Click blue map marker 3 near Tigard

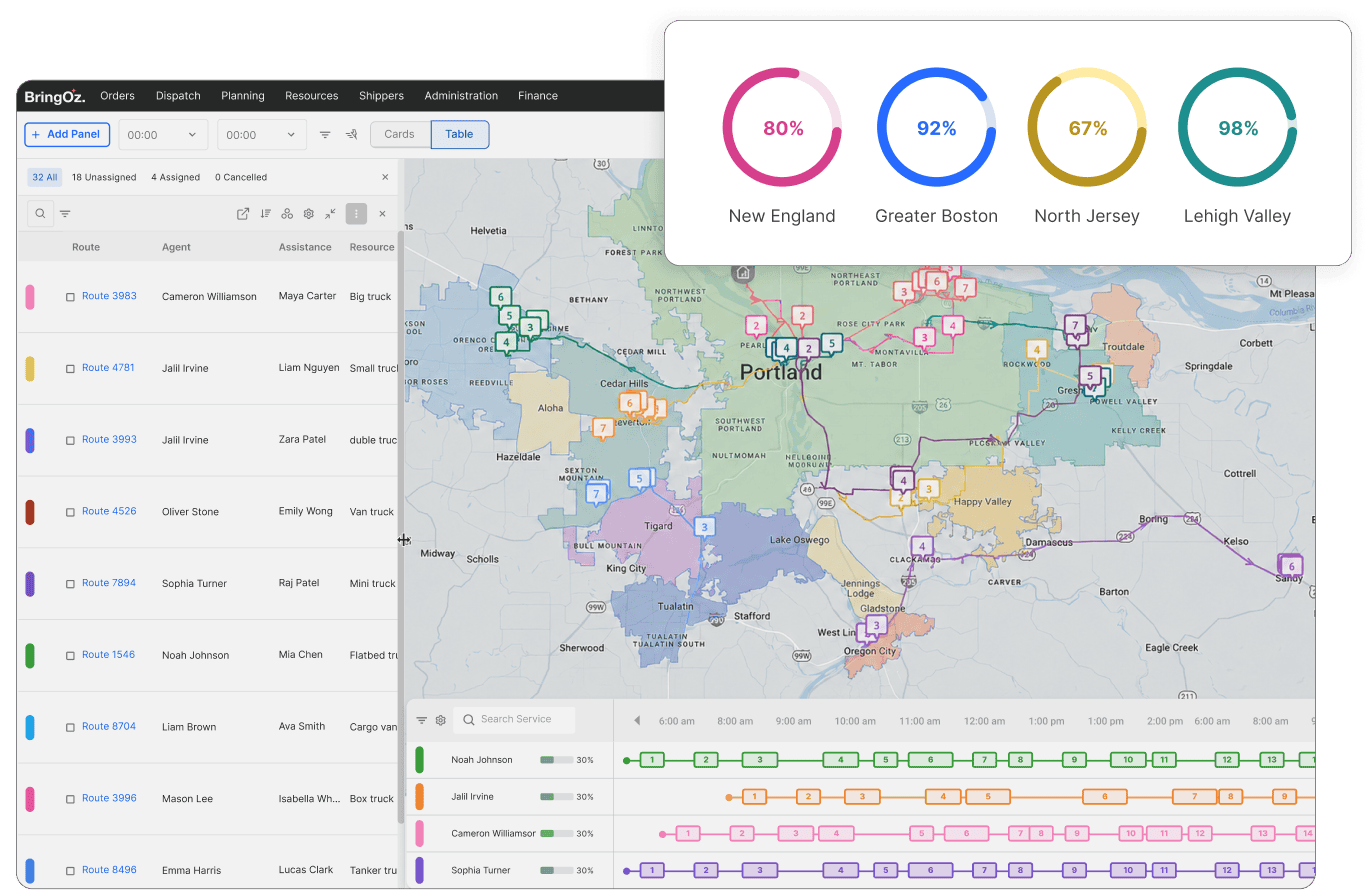click(704, 528)
